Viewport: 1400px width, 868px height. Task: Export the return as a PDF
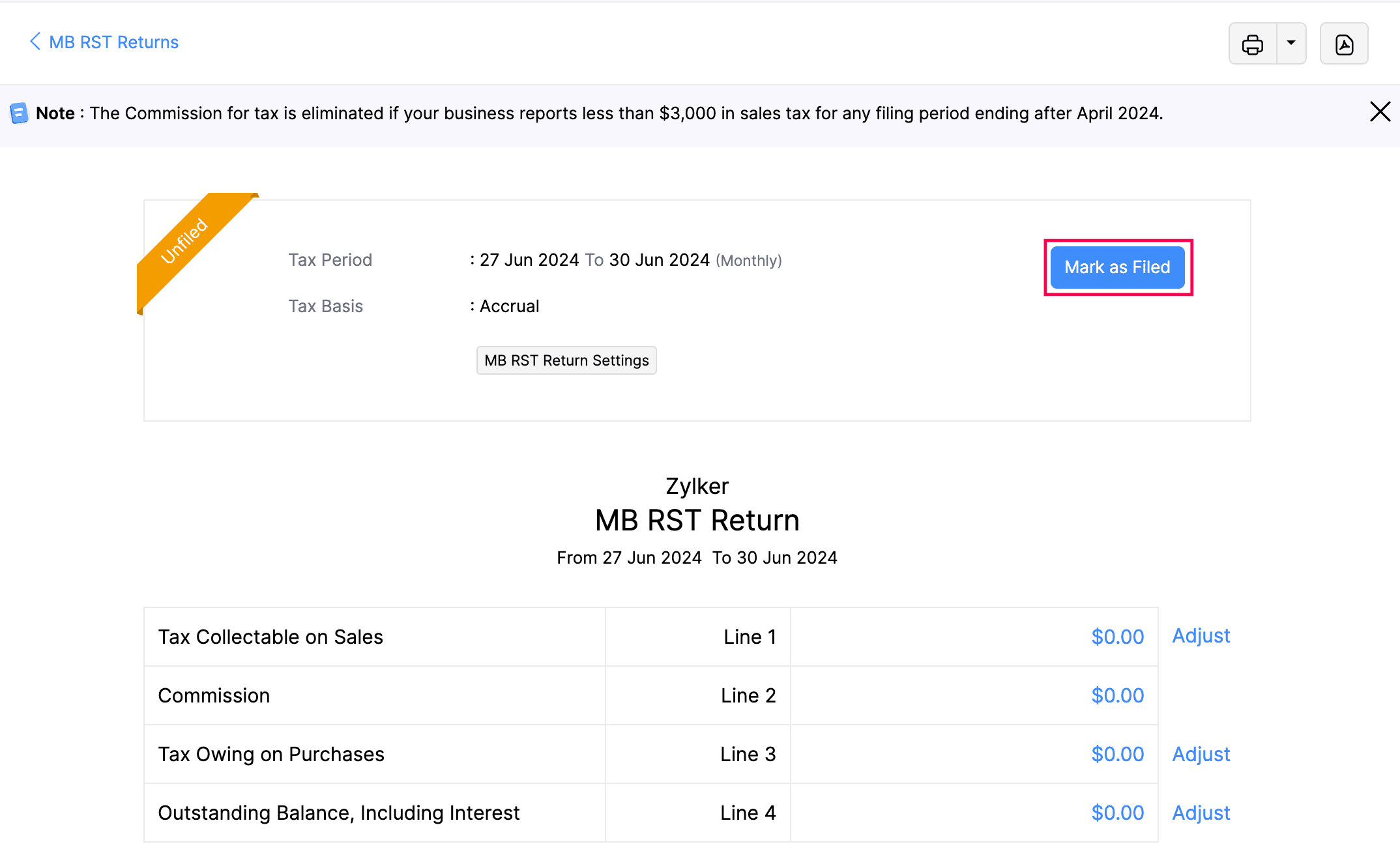click(x=1344, y=43)
